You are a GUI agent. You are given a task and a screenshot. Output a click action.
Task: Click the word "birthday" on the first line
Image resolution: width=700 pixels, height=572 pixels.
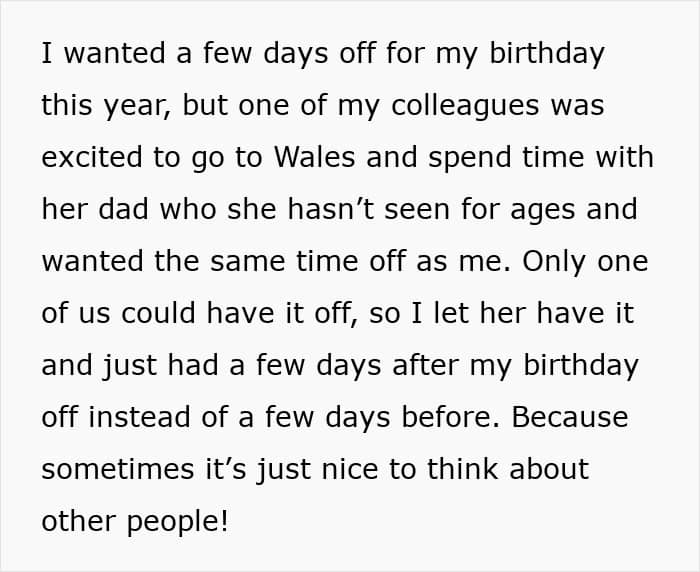(547, 54)
